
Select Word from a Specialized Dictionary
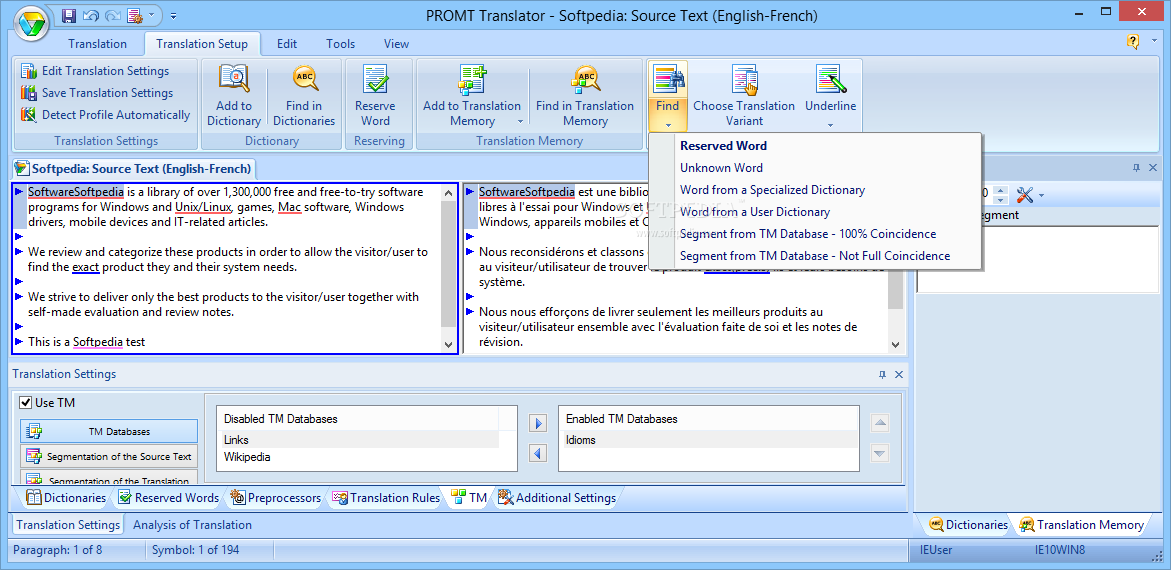(x=814, y=190)
